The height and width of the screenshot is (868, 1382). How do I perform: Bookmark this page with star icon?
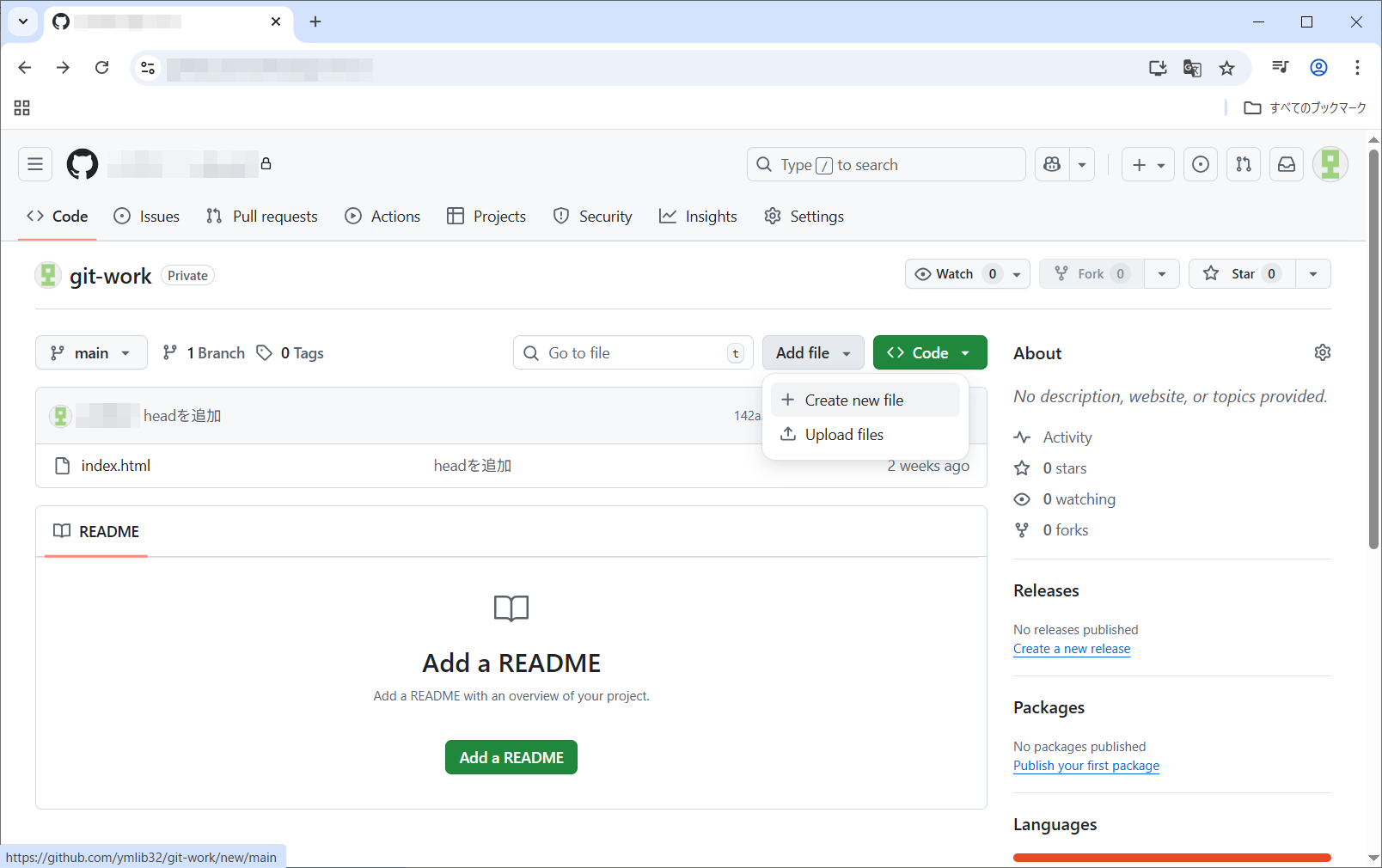1226,68
